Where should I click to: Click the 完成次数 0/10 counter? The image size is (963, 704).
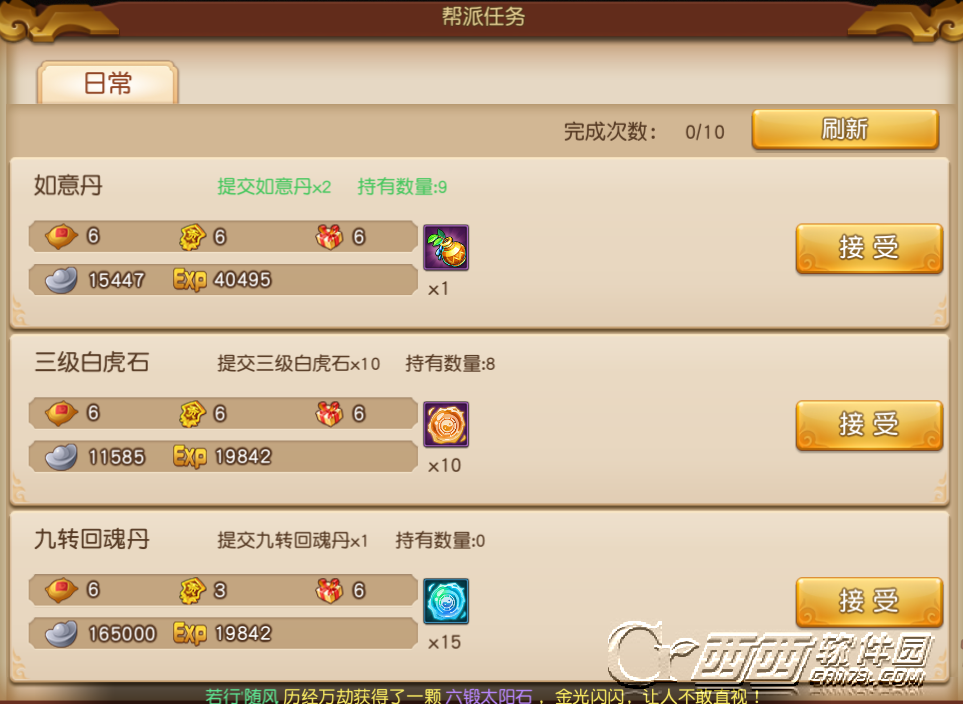644,131
